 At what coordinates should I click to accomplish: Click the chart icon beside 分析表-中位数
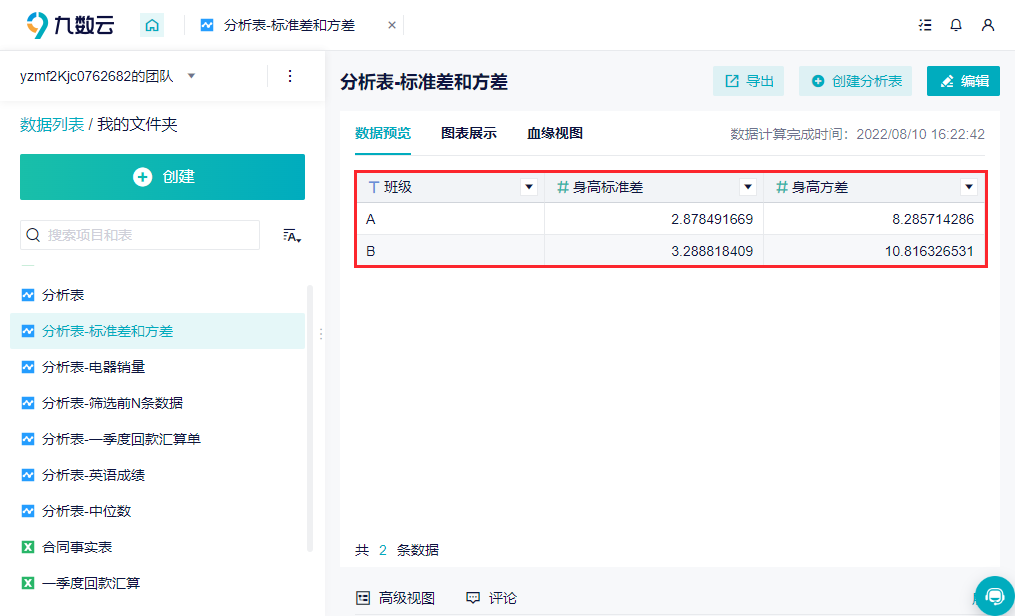pyautogui.click(x=28, y=511)
